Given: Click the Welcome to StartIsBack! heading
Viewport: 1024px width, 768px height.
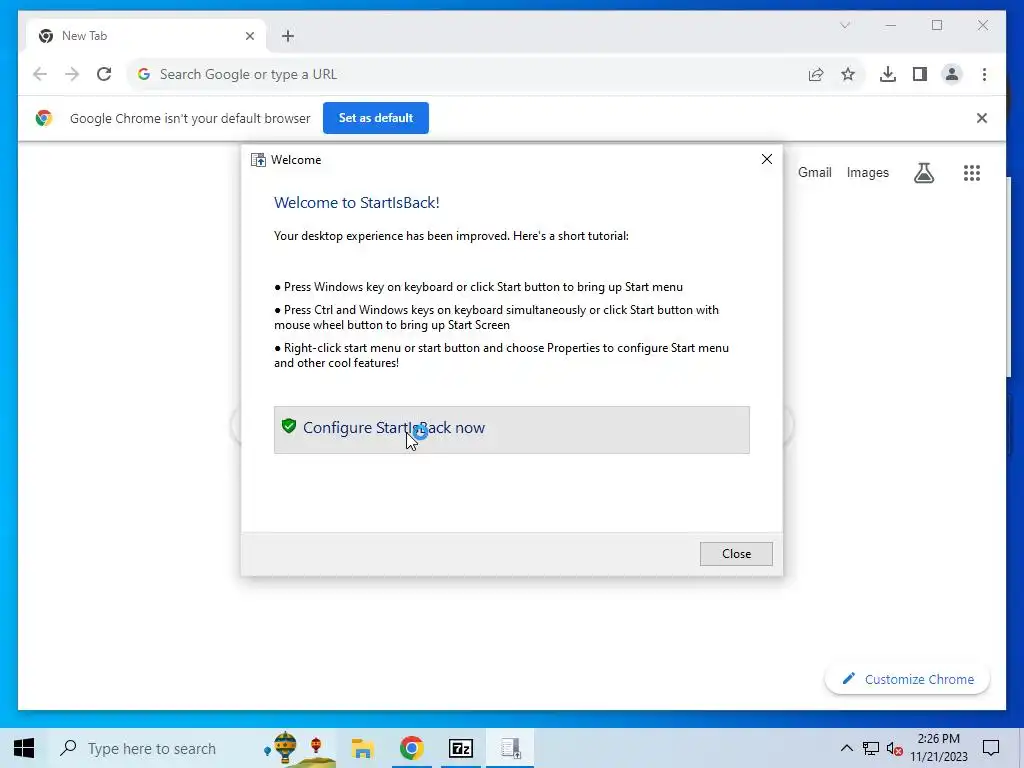Looking at the screenshot, I should [357, 202].
